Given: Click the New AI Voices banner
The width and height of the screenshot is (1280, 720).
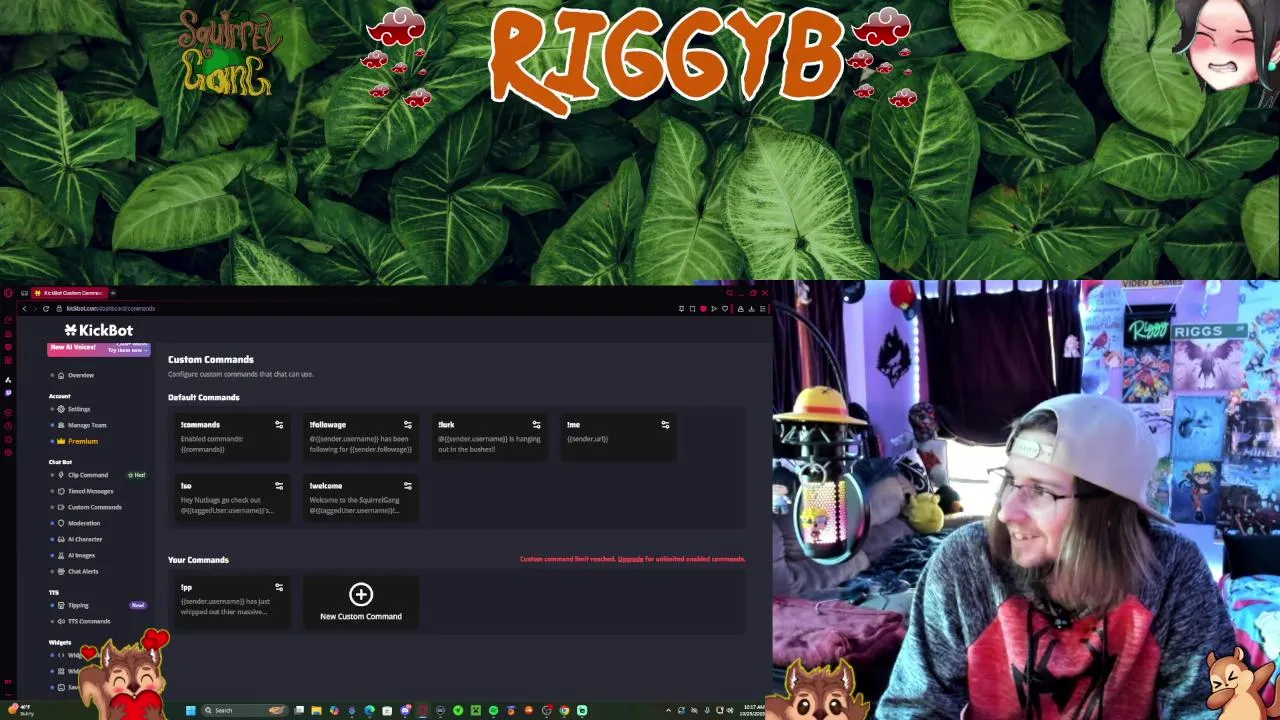Looking at the screenshot, I should [98, 348].
